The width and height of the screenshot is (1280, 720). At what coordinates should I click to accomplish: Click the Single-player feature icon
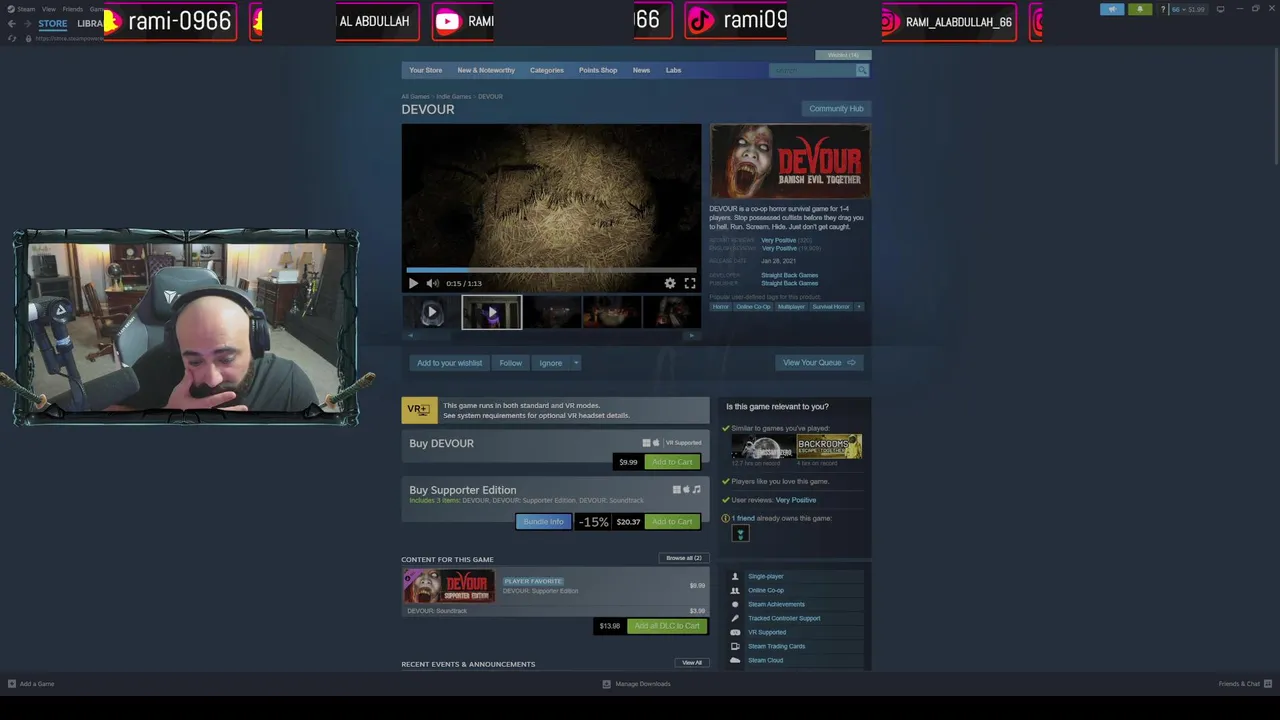point(735,576)
